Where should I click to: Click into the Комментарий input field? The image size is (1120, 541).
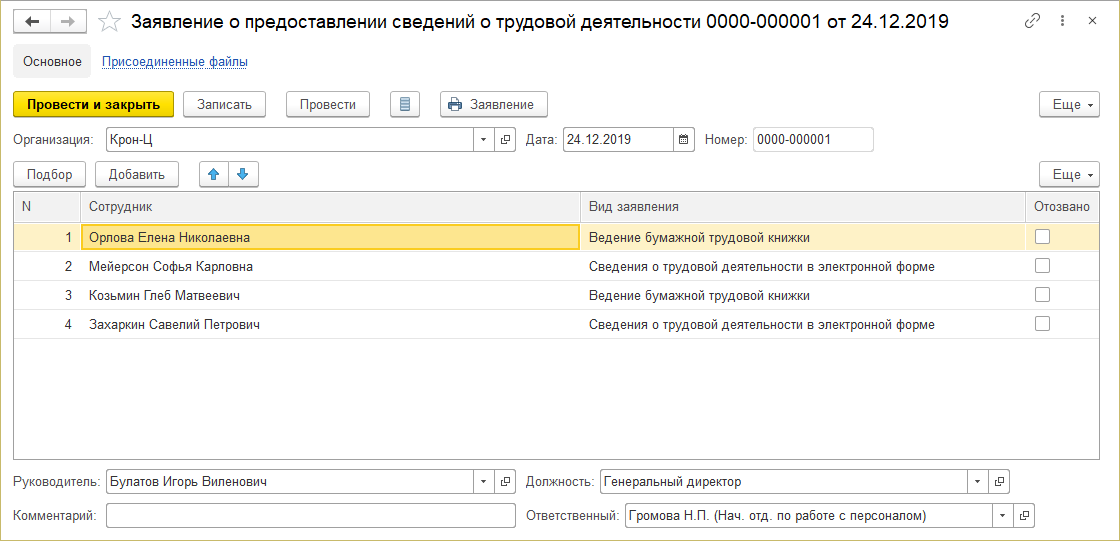tap(310, 516)
